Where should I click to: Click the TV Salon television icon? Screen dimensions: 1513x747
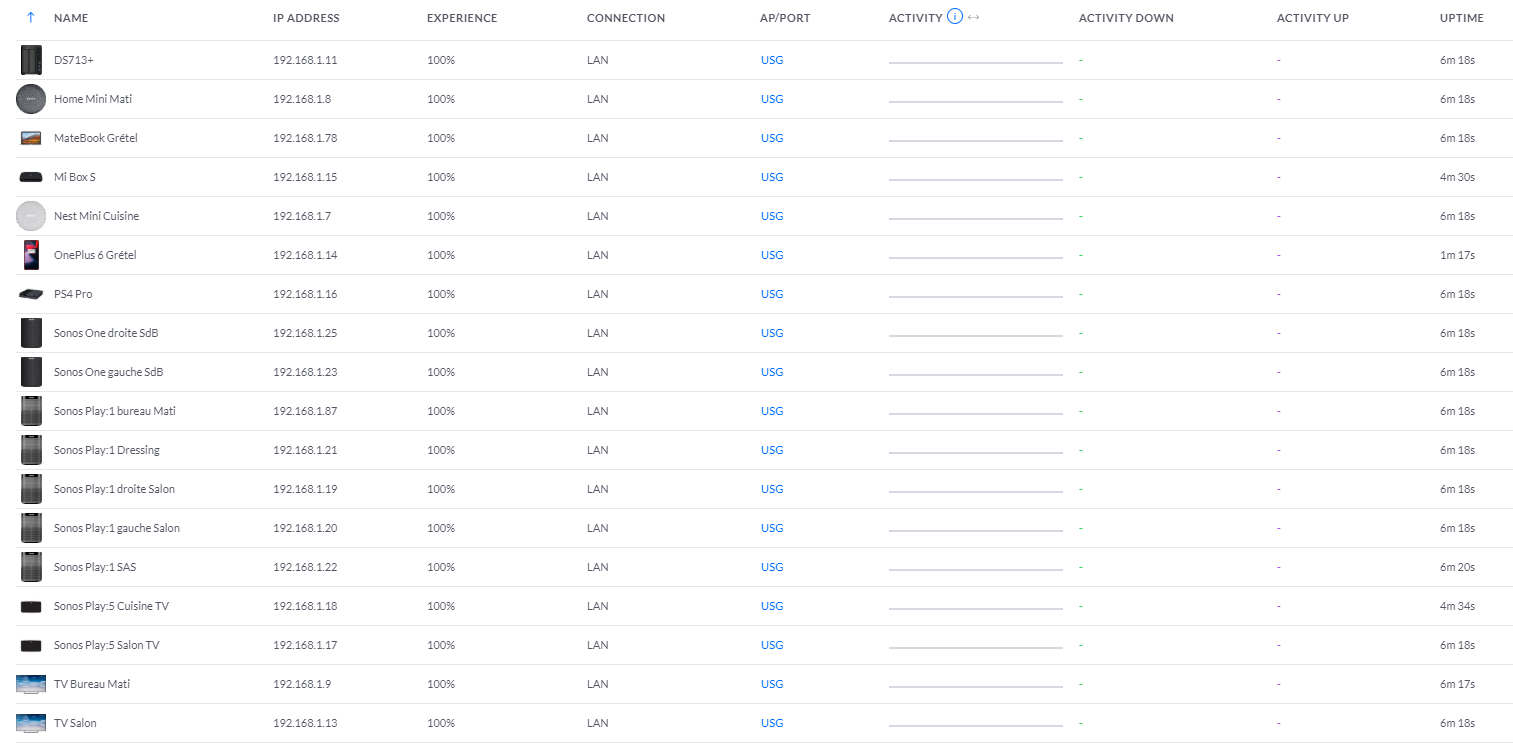pyautogui.click(x=31, y=723)
